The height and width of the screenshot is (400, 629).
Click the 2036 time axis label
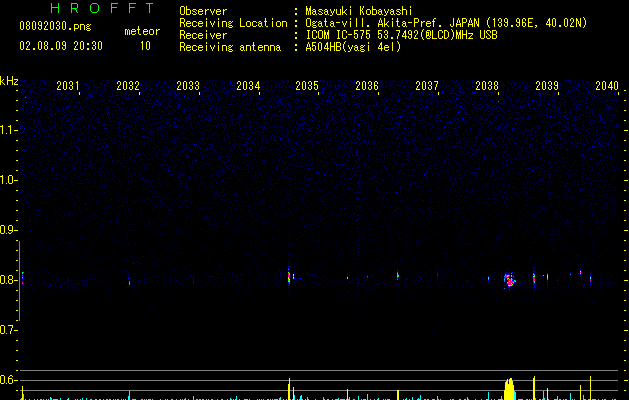[x=367, y=86]
